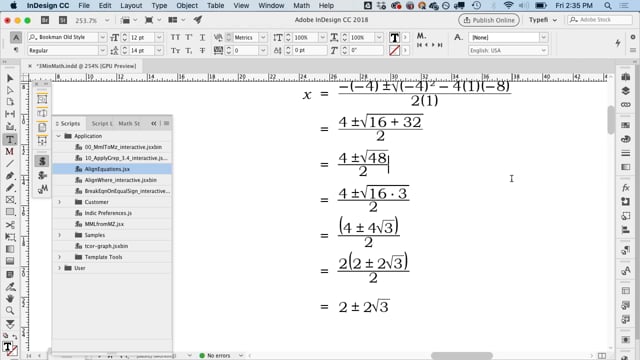
Task: Click the text fill color swatch
Action: [394, 38]
